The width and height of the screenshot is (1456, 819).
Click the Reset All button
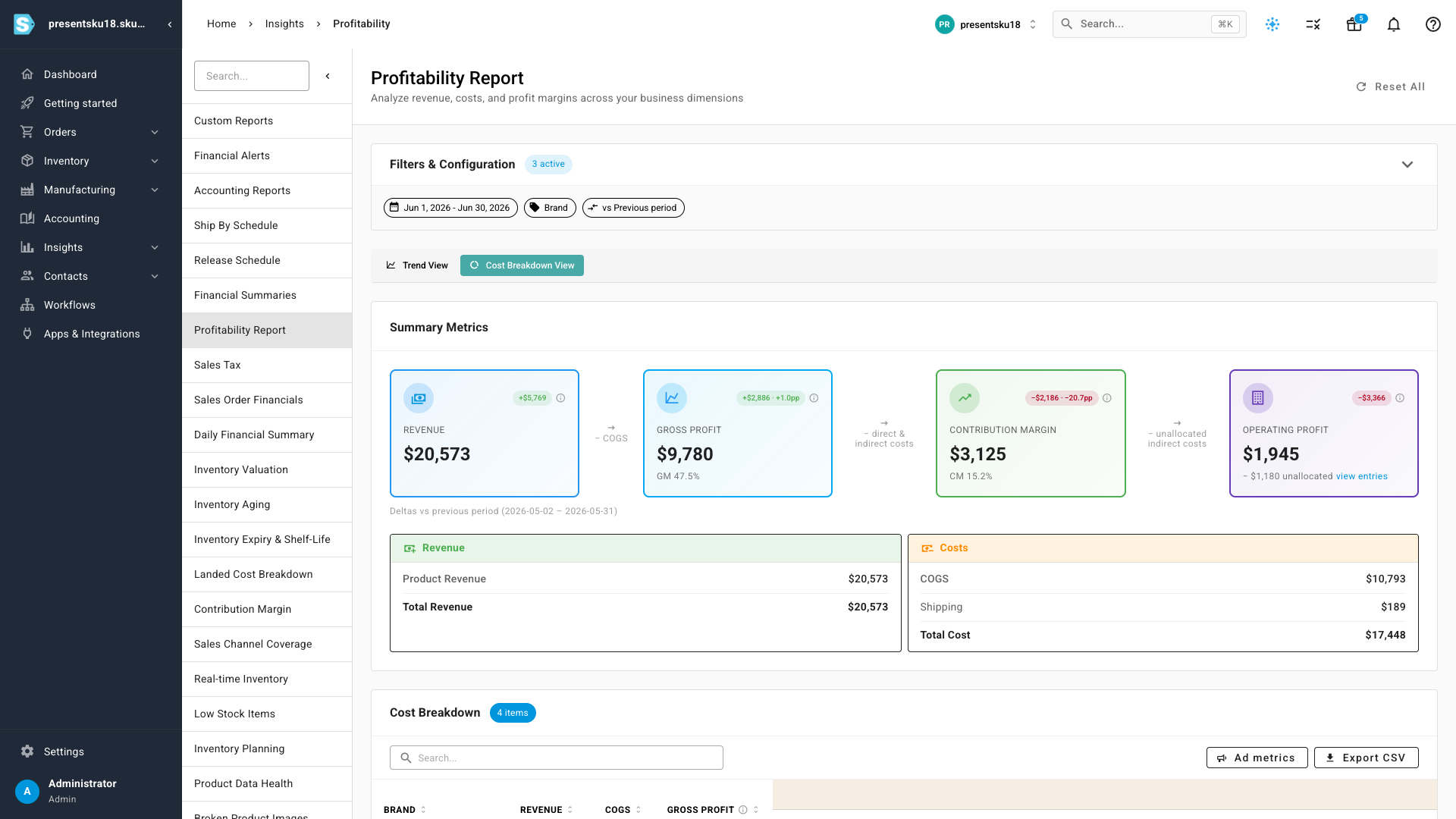click(1390, 86)
